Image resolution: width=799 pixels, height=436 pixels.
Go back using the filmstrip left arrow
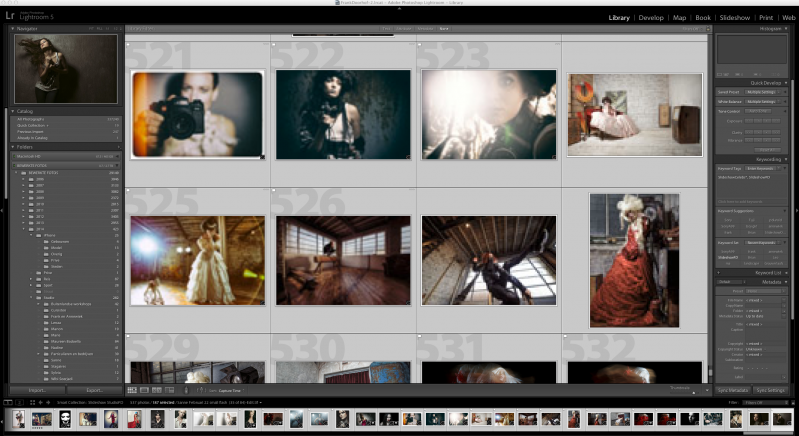tap(41, 402)
